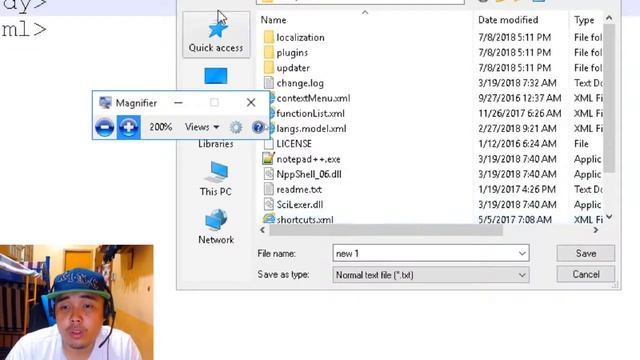The width and height of the screenshot is (640, 360).
Task: Select This PC in the sidebar
Action: tap(216, 178)
